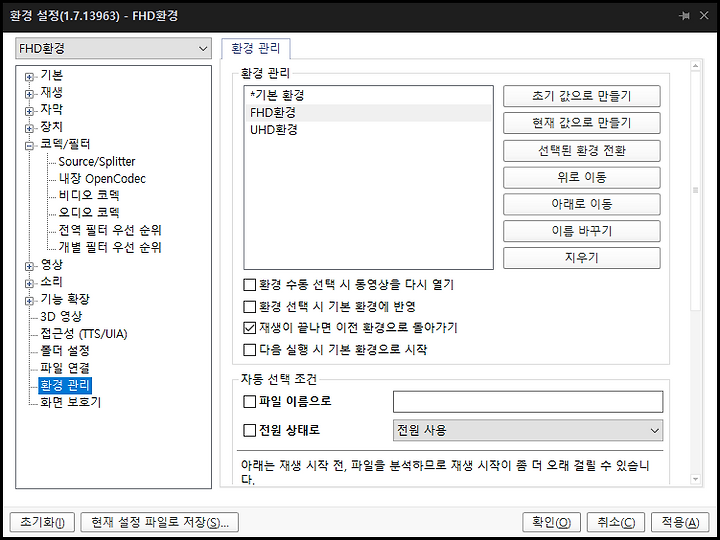
Task: Open the 파일 연결 page
Action: 65,368
